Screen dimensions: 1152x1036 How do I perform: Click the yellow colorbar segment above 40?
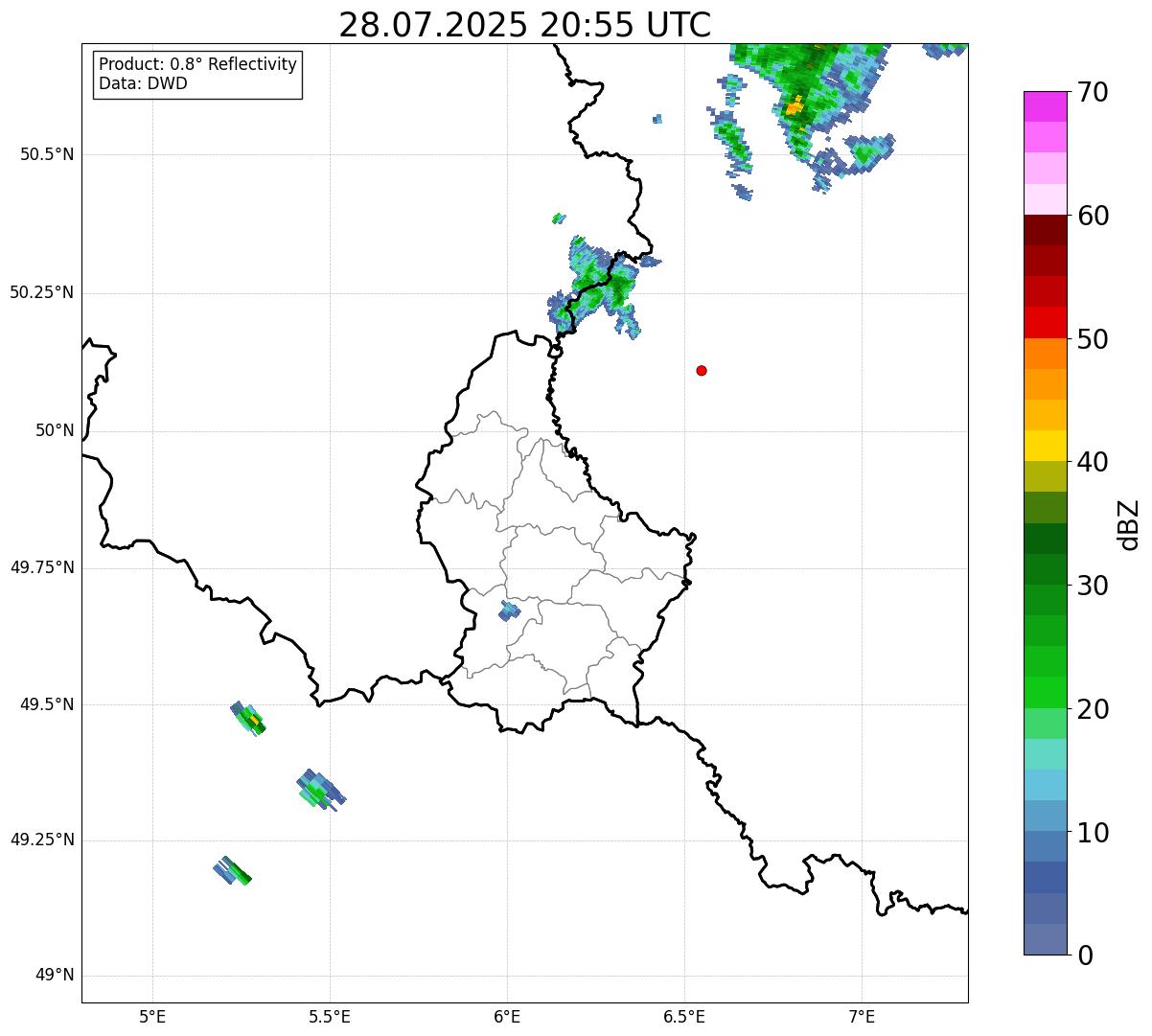[x=1045, y=446]
